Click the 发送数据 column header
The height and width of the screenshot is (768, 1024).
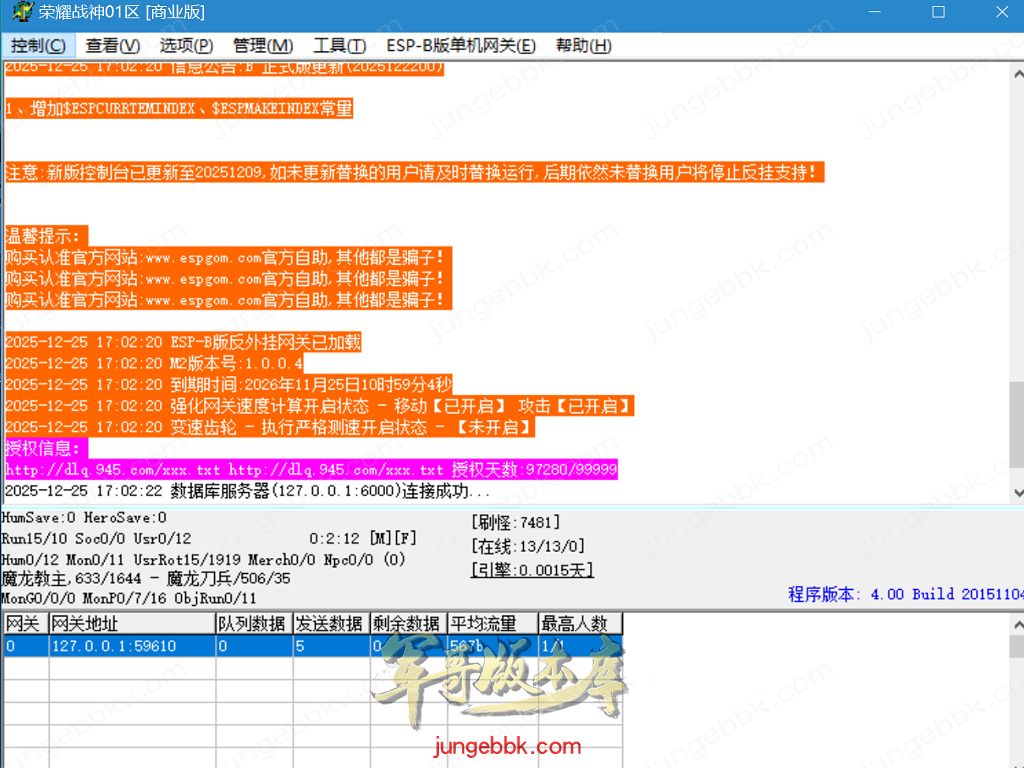coord(331,623)
